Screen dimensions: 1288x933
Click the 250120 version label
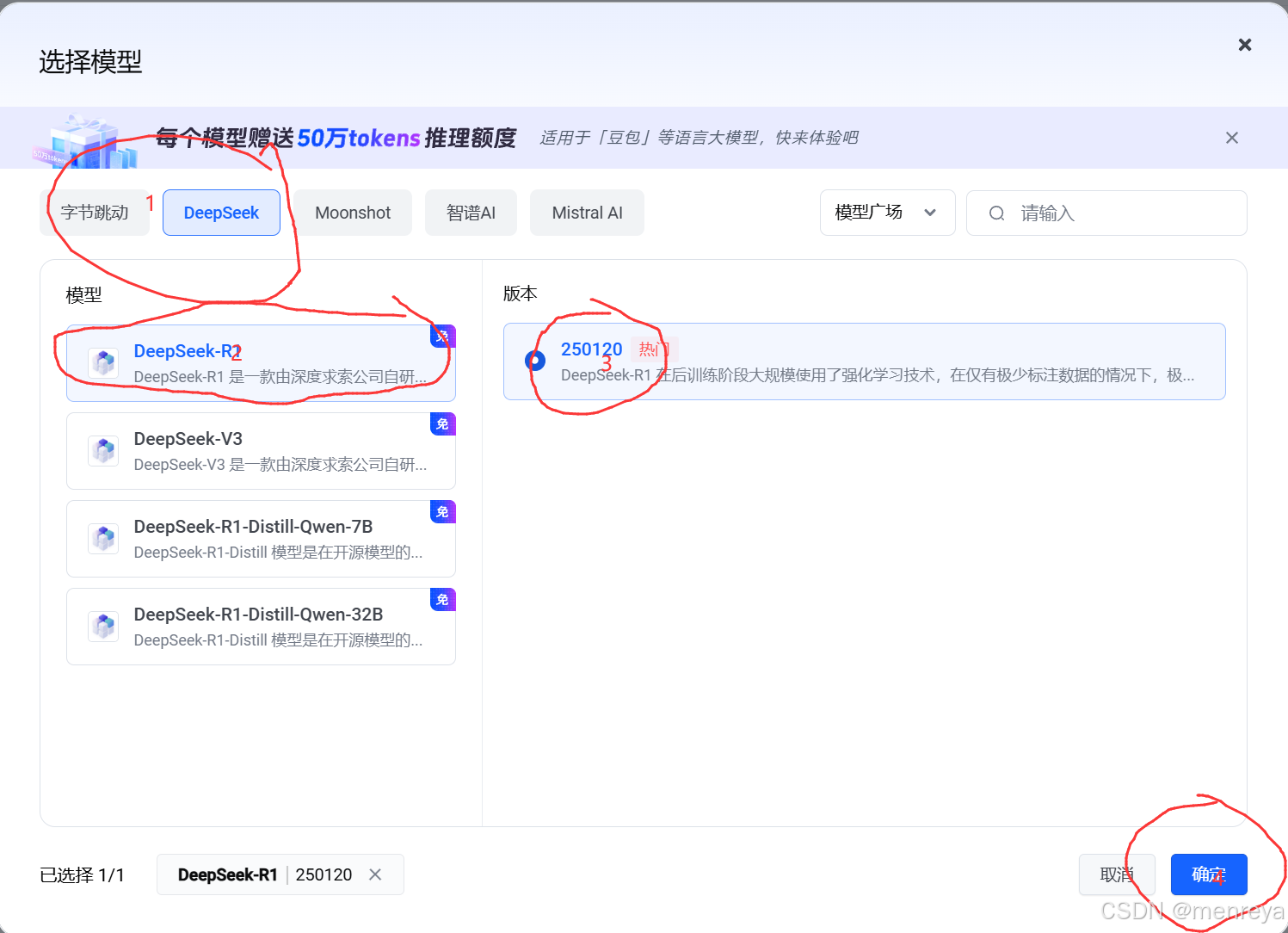(591, 349)
